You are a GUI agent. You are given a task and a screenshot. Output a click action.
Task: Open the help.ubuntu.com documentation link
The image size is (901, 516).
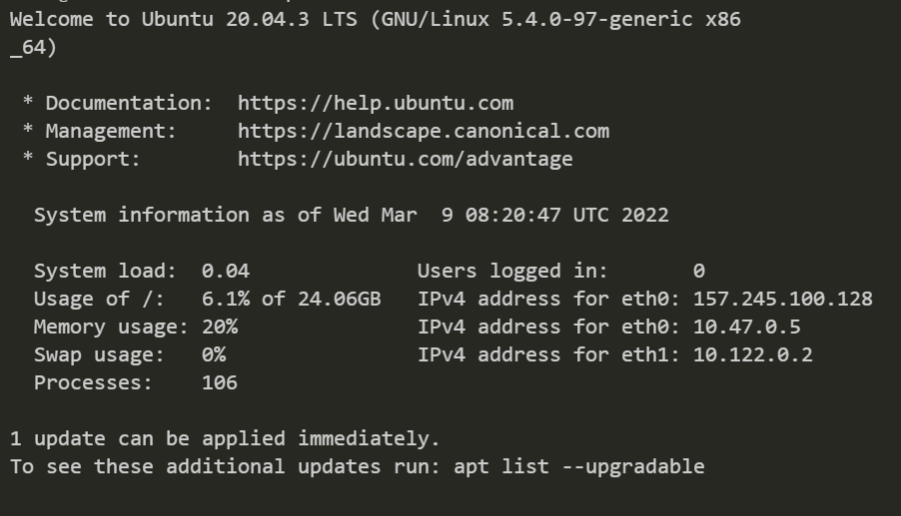375,103
